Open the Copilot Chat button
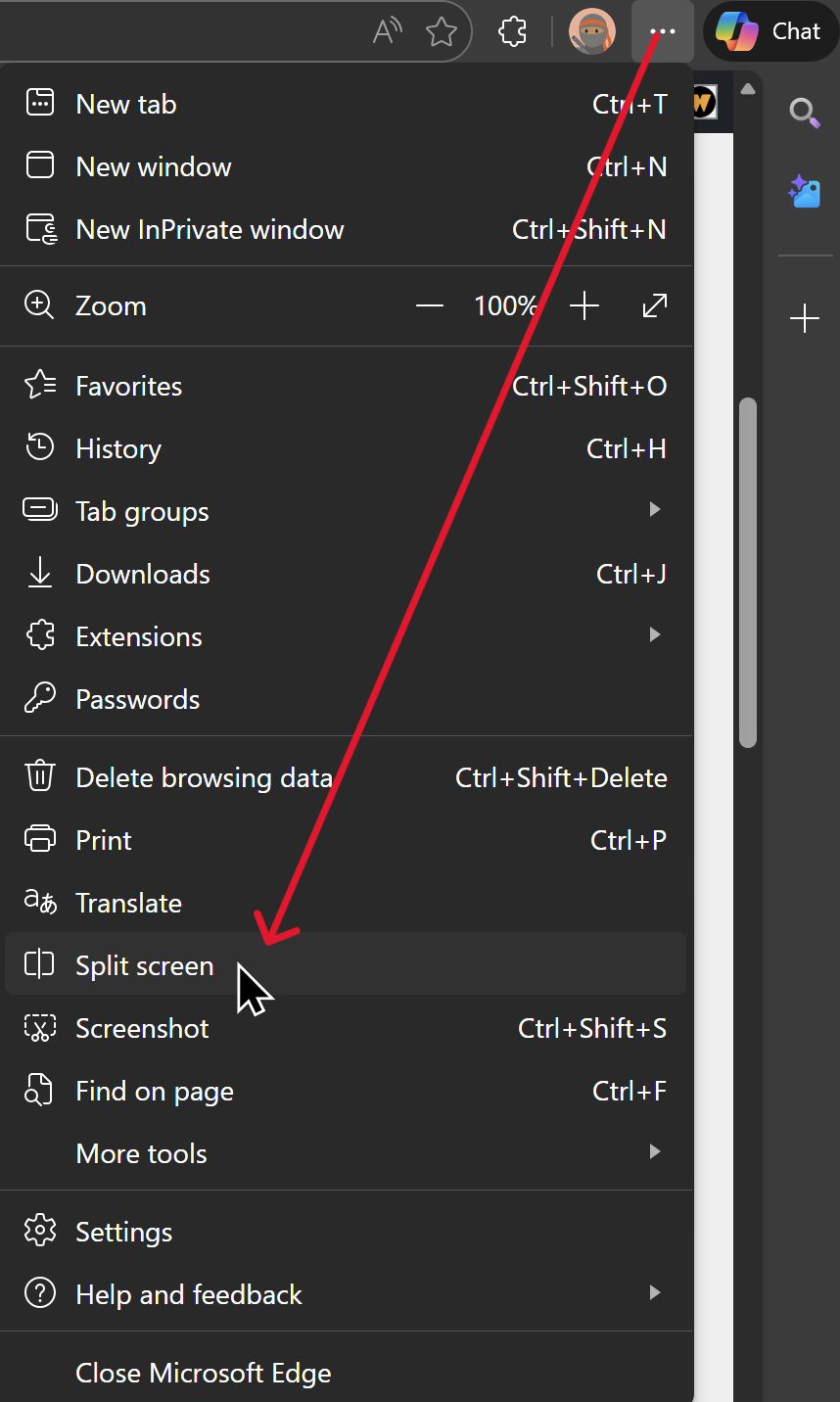Screen dimensions: 840x1402 pyautogui.click(x=770, y=31)
